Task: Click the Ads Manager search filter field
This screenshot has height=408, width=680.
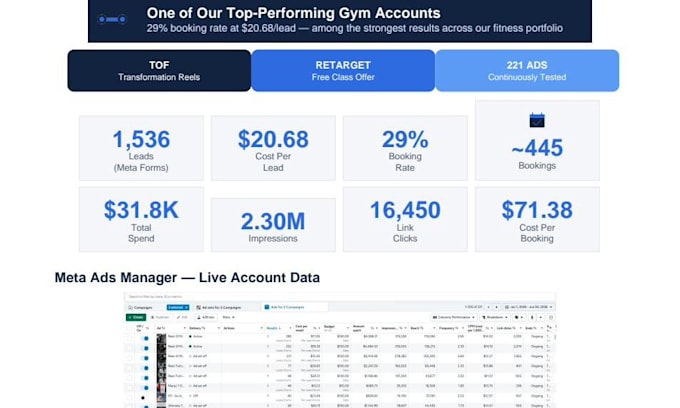Action: point(340,297)
